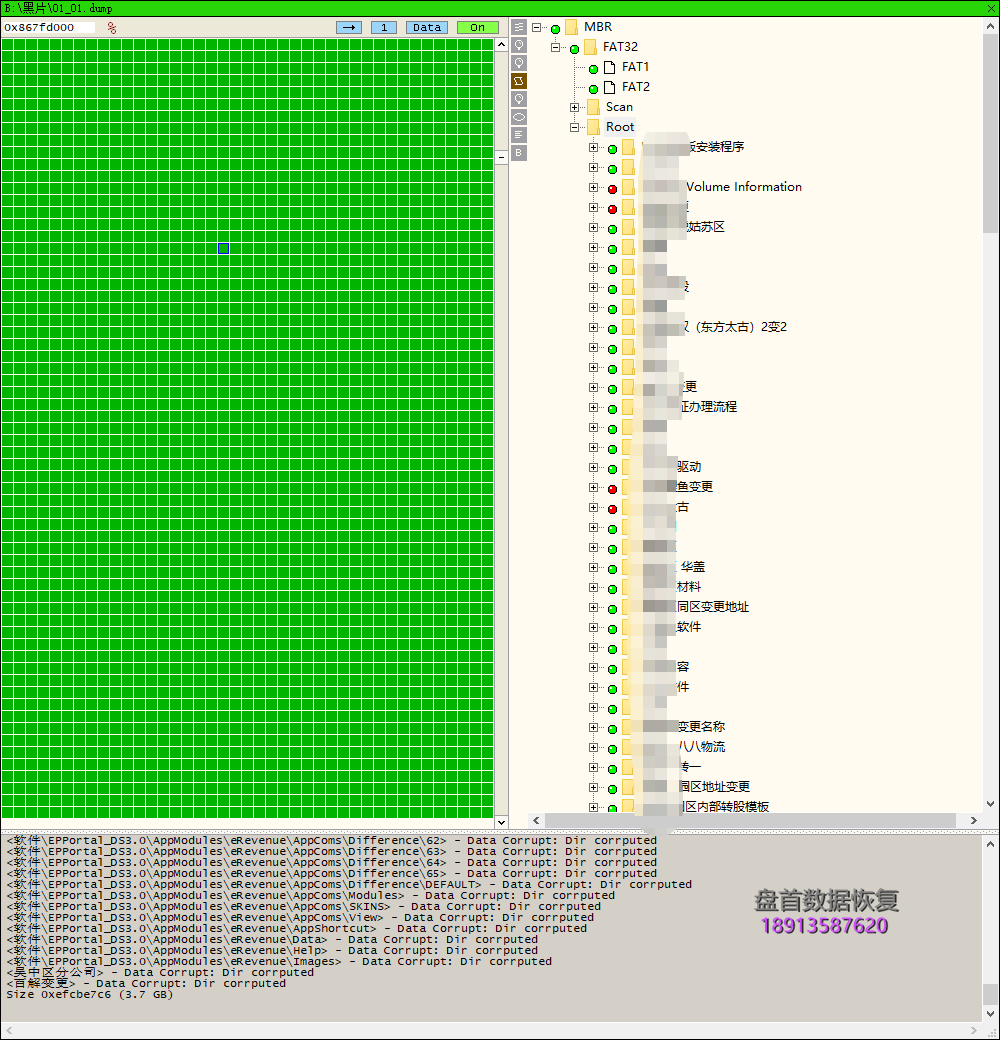Click the text-lines icon above the B icon
The width and height of the screenshot is (1000, 1040).
coord(519,135)
